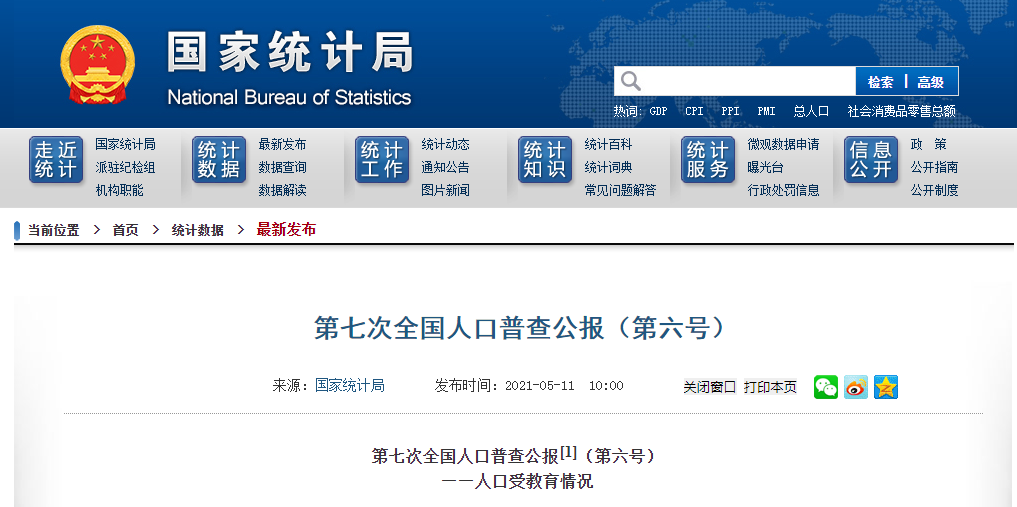Share via QQ Zone star icon
This screenshot has width=1017, height=507.
click(885, 387)
